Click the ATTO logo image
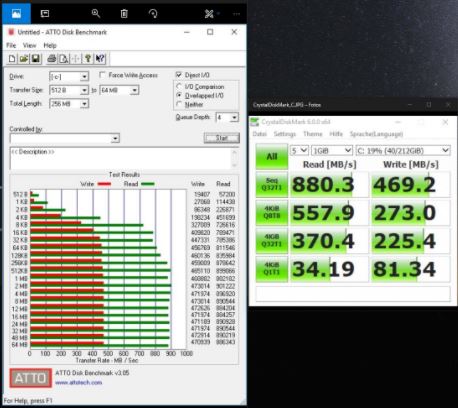The width and height of the screenshot is (458, 408). click(x=31, y=378)
